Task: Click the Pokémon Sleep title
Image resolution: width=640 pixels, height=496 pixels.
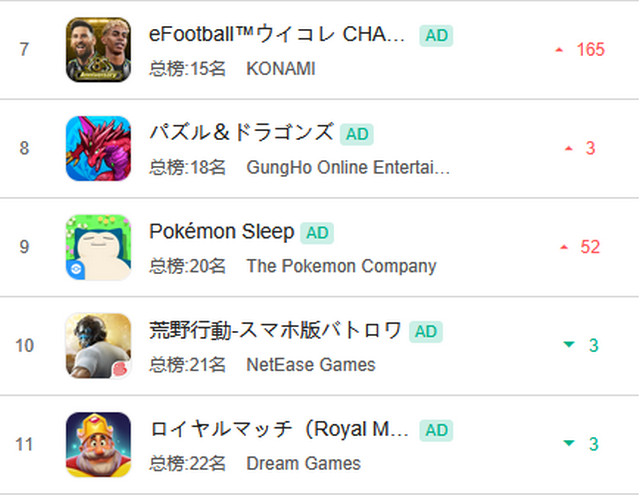Action: coord(222,233)
